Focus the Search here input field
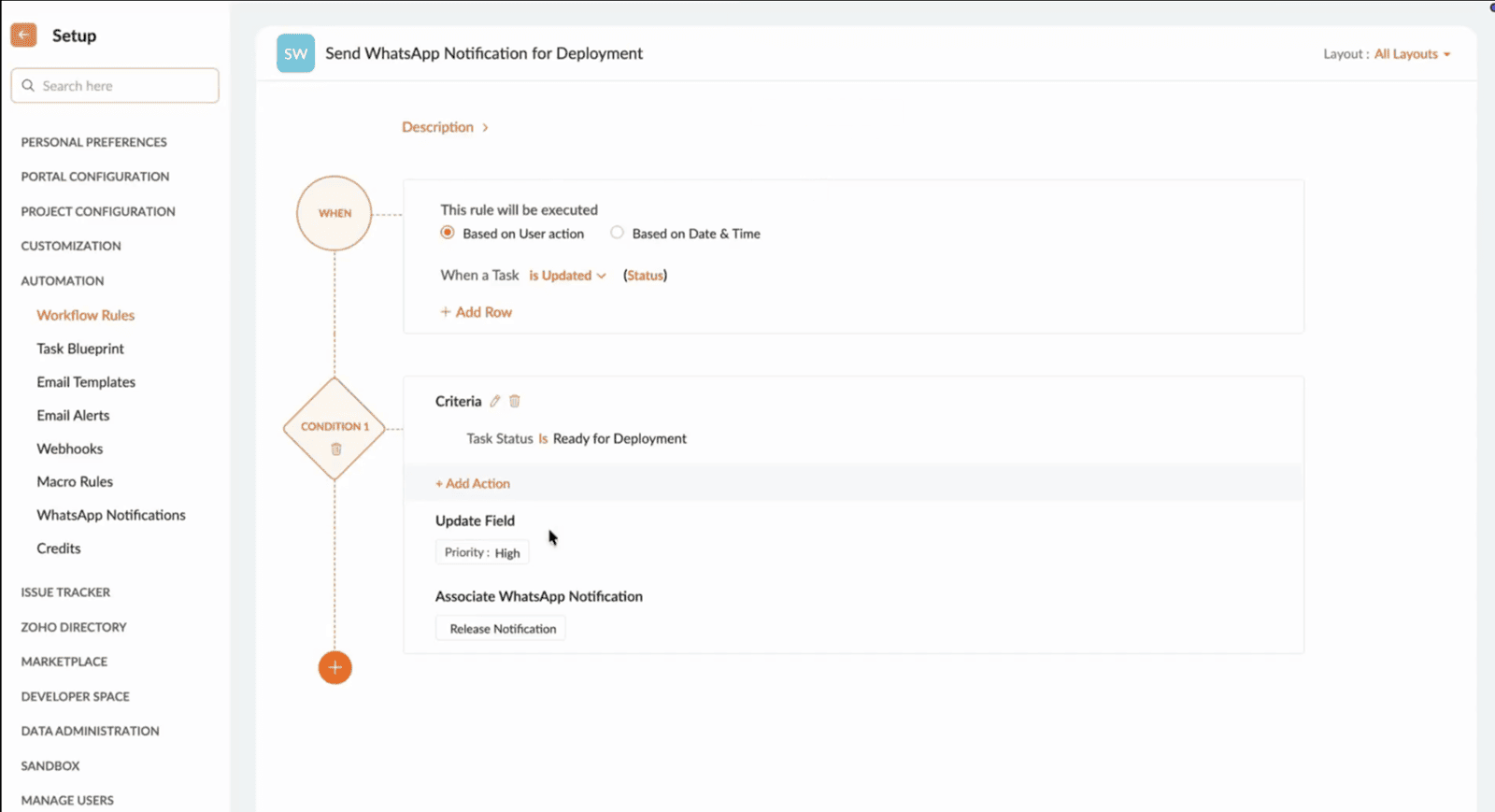The image size is (1495, 812). (115, 85)
